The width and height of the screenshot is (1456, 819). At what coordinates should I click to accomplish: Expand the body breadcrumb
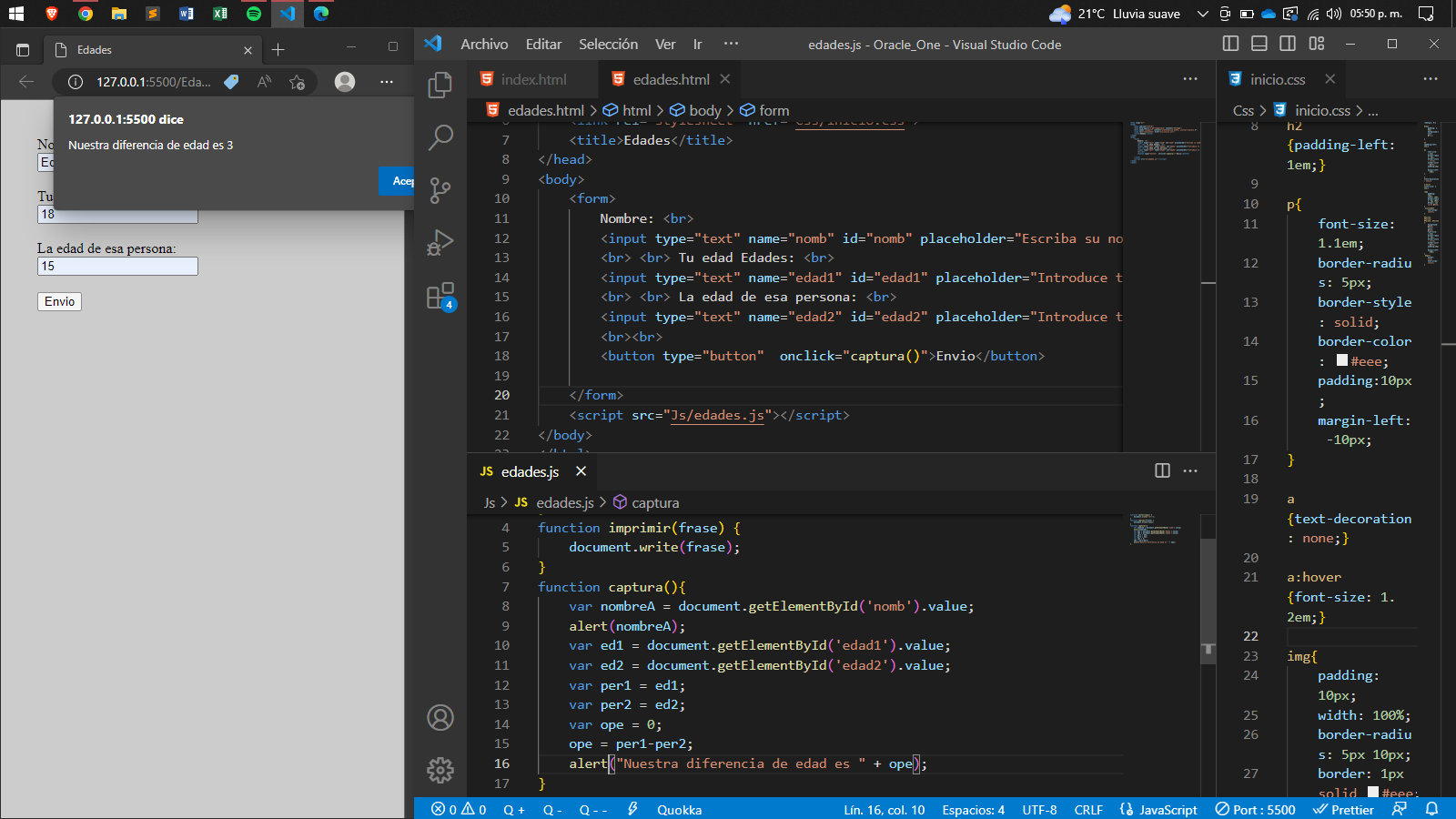coord(696,110)
